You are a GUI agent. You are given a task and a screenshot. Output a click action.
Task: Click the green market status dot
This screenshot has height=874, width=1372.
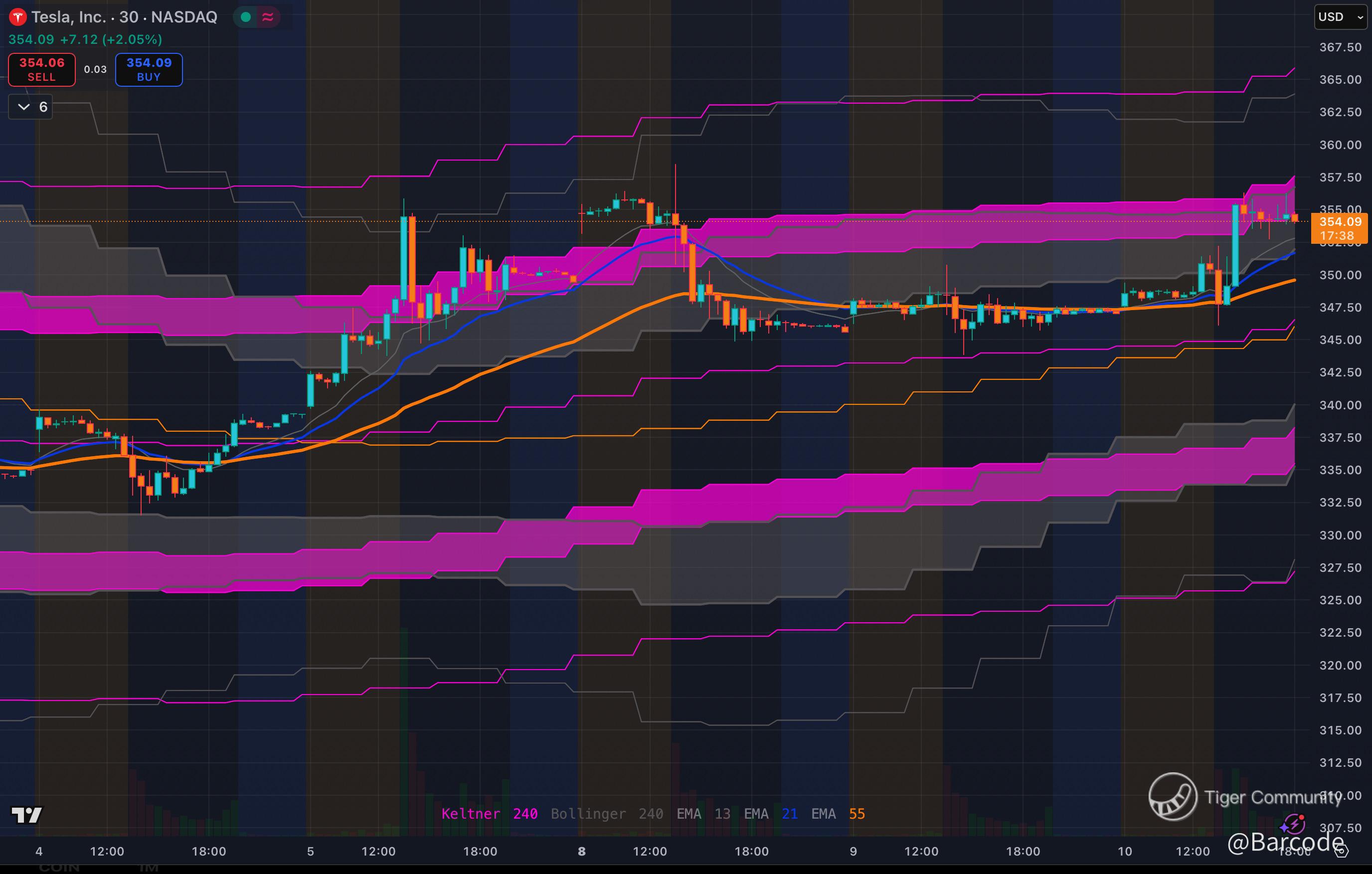[246, 17]
